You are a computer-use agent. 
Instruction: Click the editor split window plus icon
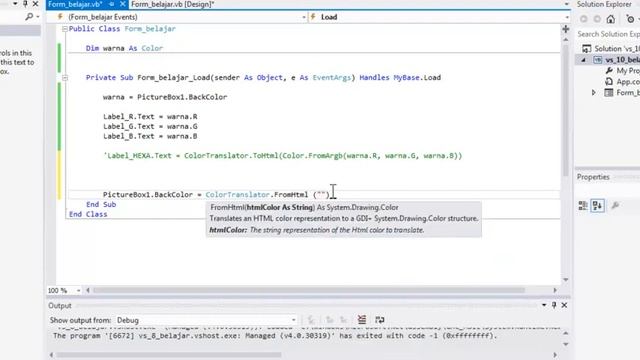(x=566, y=29)
